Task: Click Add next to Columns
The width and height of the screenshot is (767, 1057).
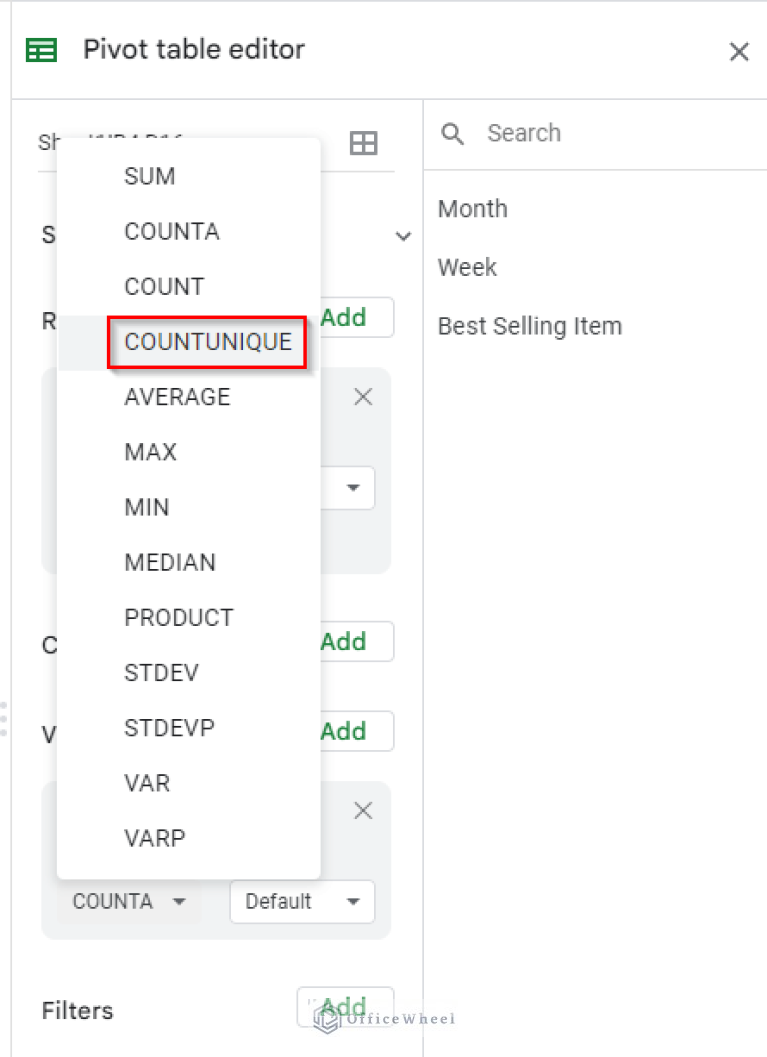Action: [x=345, y=641]
